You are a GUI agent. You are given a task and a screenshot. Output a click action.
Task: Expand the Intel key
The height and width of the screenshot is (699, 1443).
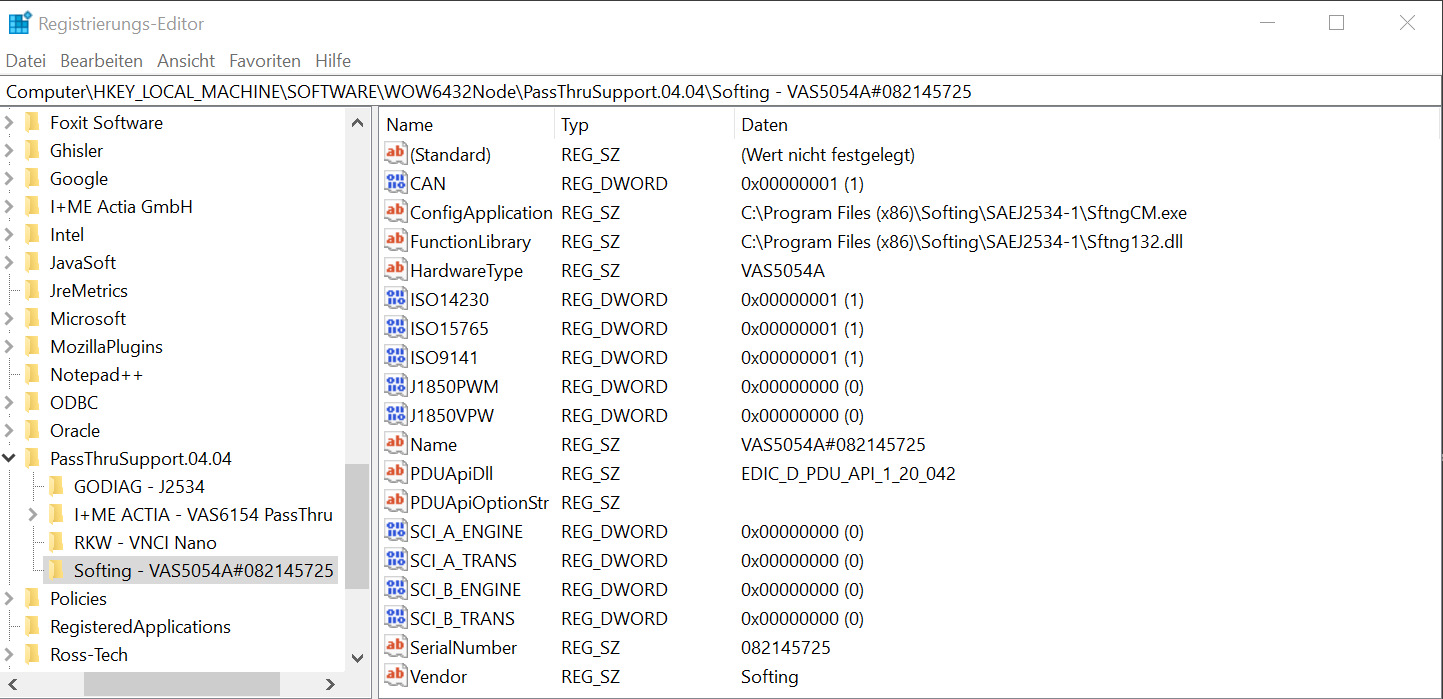[x=9, y=235]
